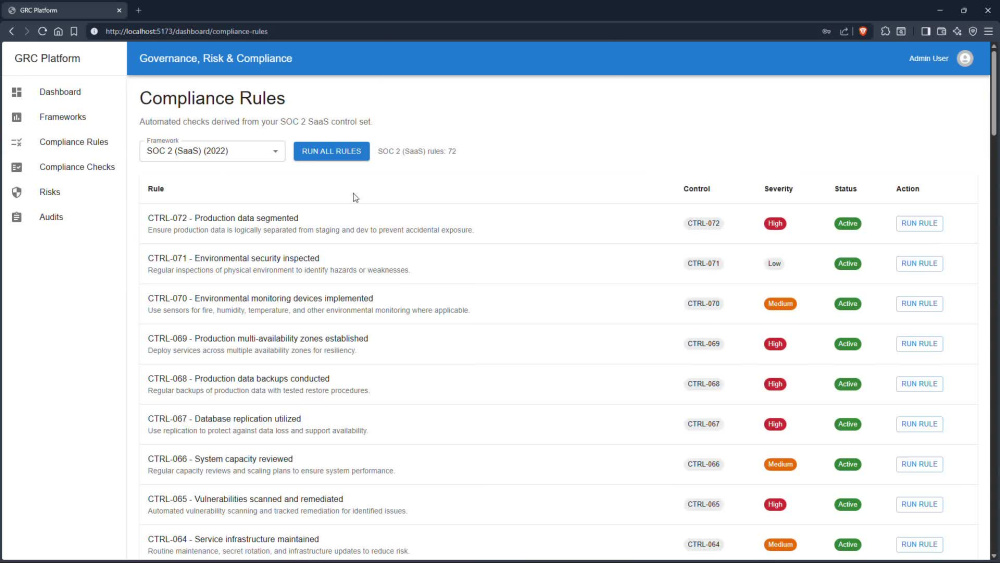The width and height of the screenshot is (1000, 563).
Task: Click the Compliance Rules sidebar icon
Action: coord(17,142)
